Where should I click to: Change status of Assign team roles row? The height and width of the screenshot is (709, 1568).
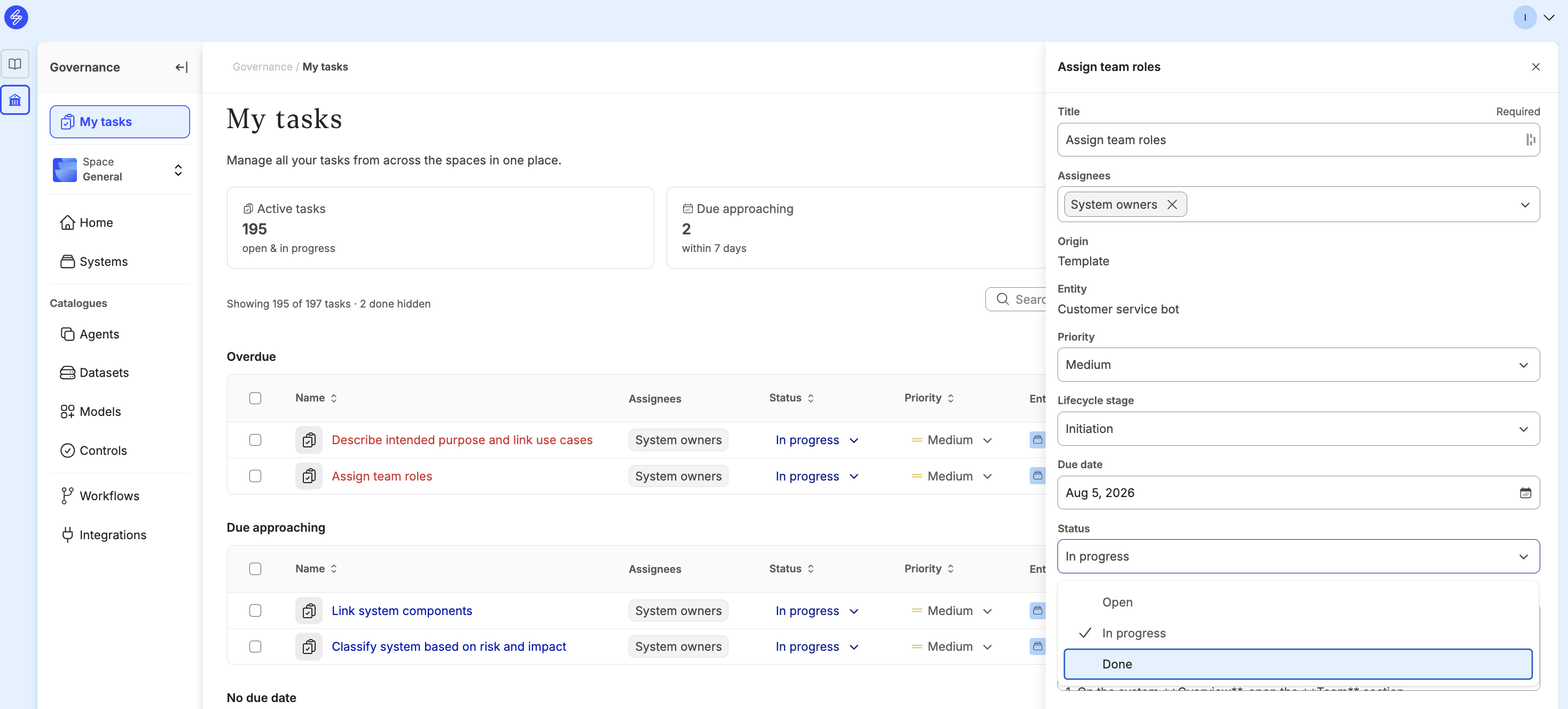coord(817,476)
